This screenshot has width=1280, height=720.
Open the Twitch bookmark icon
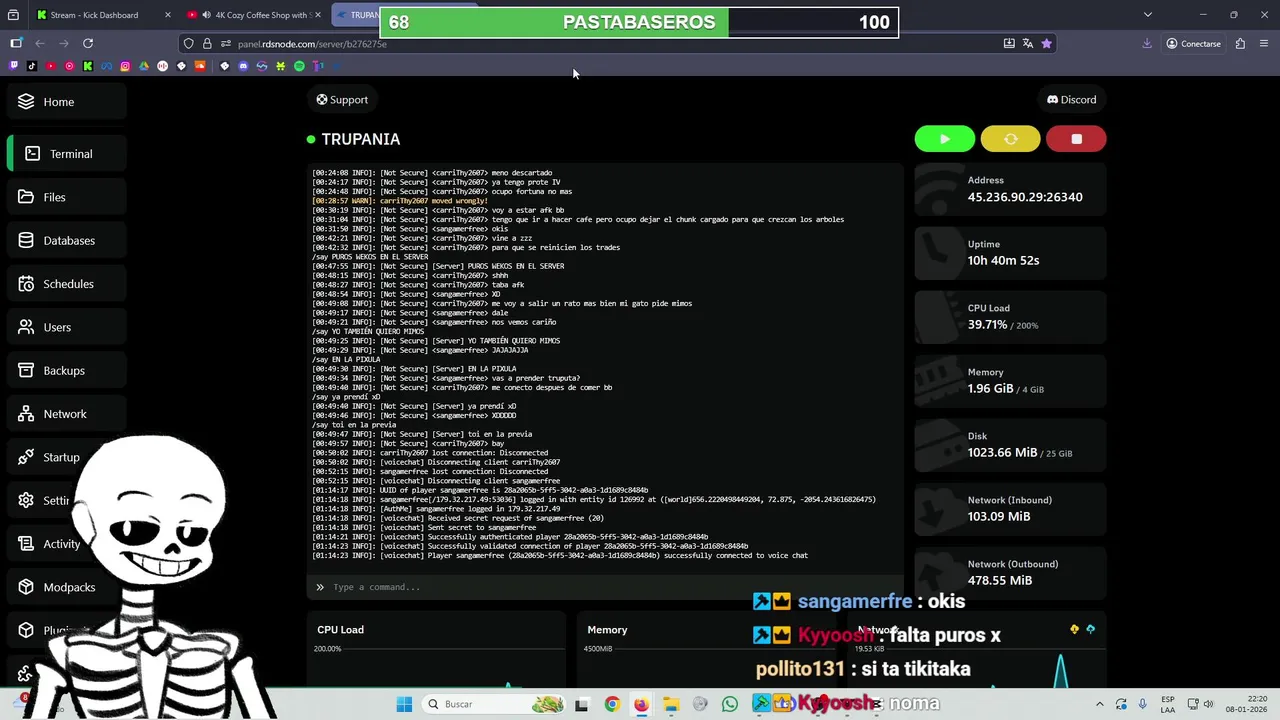pos(13,66)
